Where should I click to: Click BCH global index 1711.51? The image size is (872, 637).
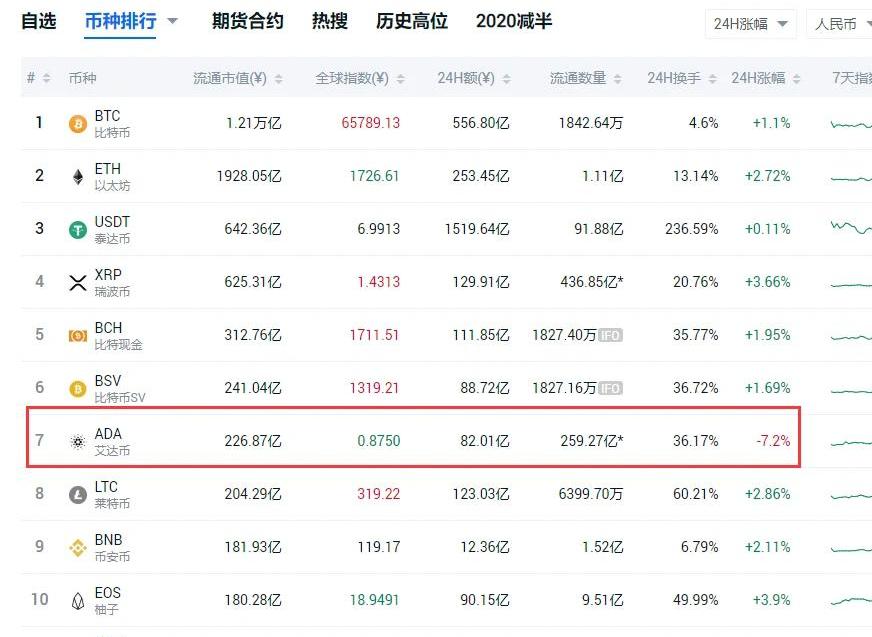tap(374, 335)
